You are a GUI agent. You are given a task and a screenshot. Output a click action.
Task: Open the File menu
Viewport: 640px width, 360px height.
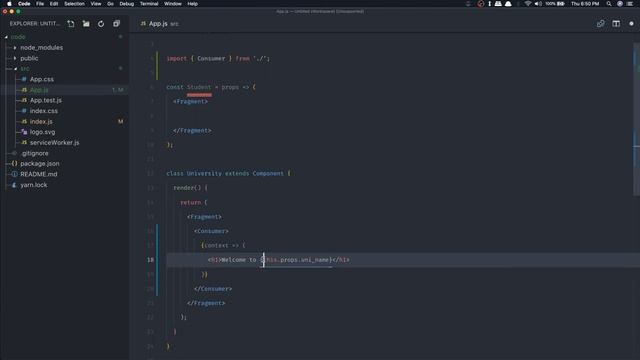(40, 4)
